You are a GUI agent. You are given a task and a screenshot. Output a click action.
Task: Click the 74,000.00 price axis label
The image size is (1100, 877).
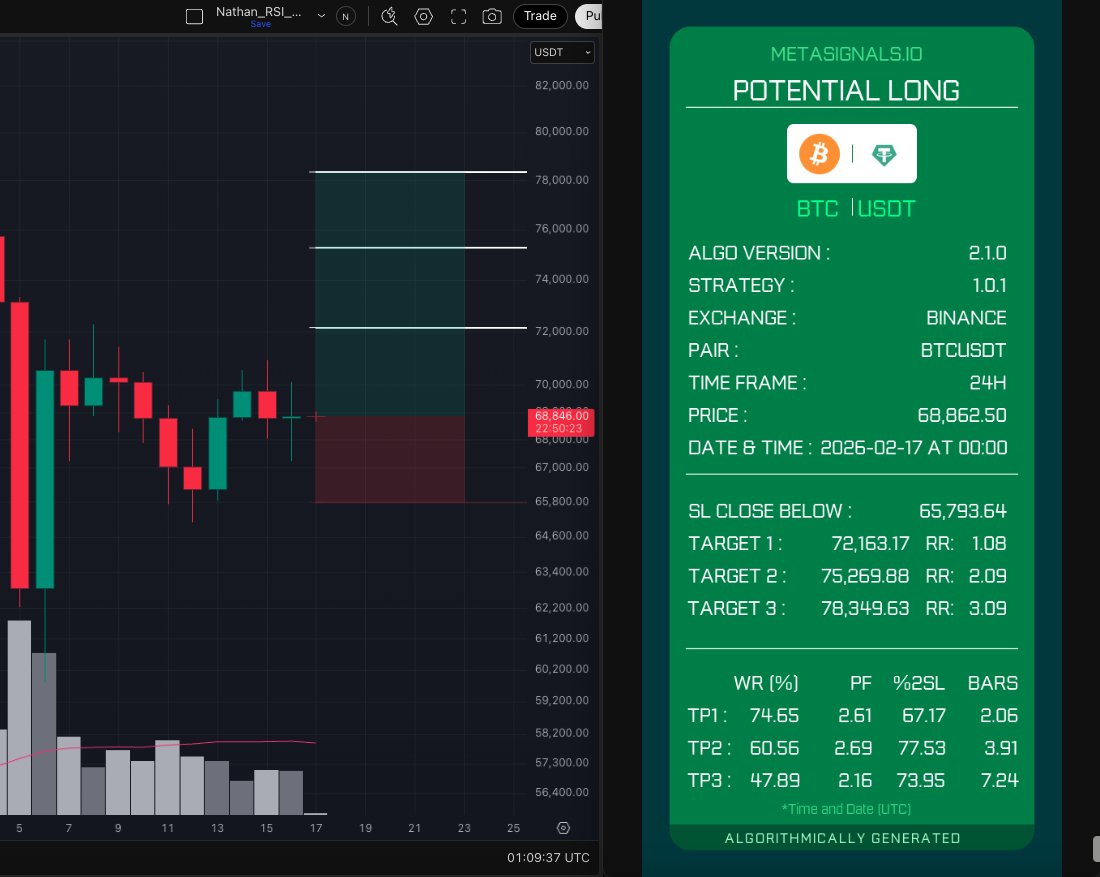point(562,279)
